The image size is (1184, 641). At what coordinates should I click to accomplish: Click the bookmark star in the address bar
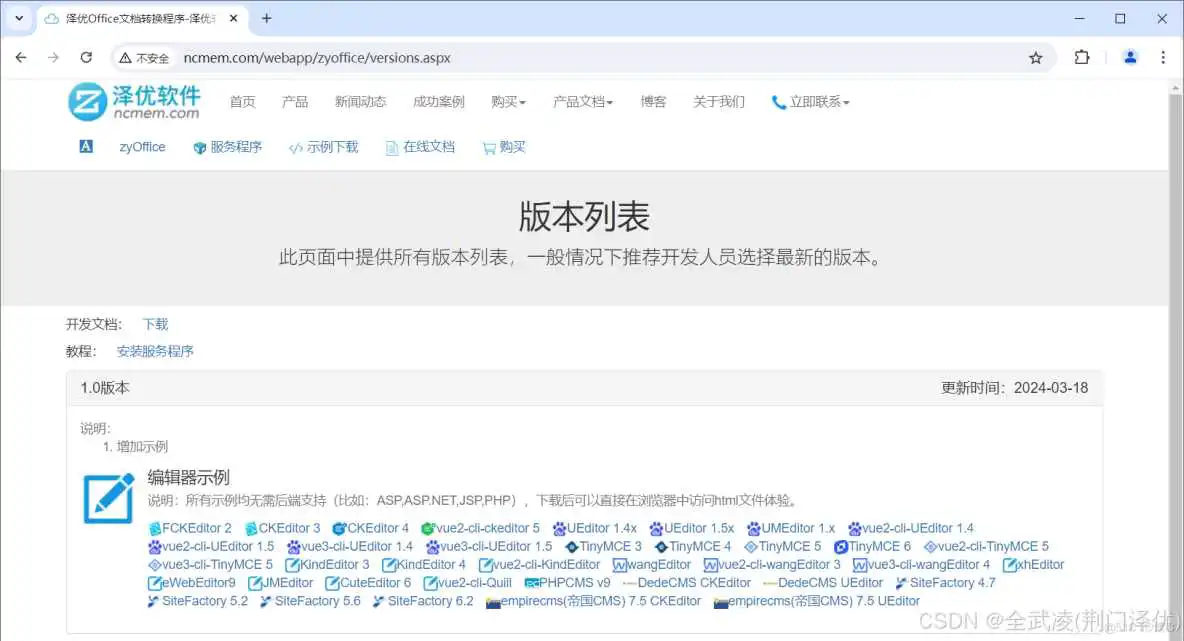tap(1036, 58)
